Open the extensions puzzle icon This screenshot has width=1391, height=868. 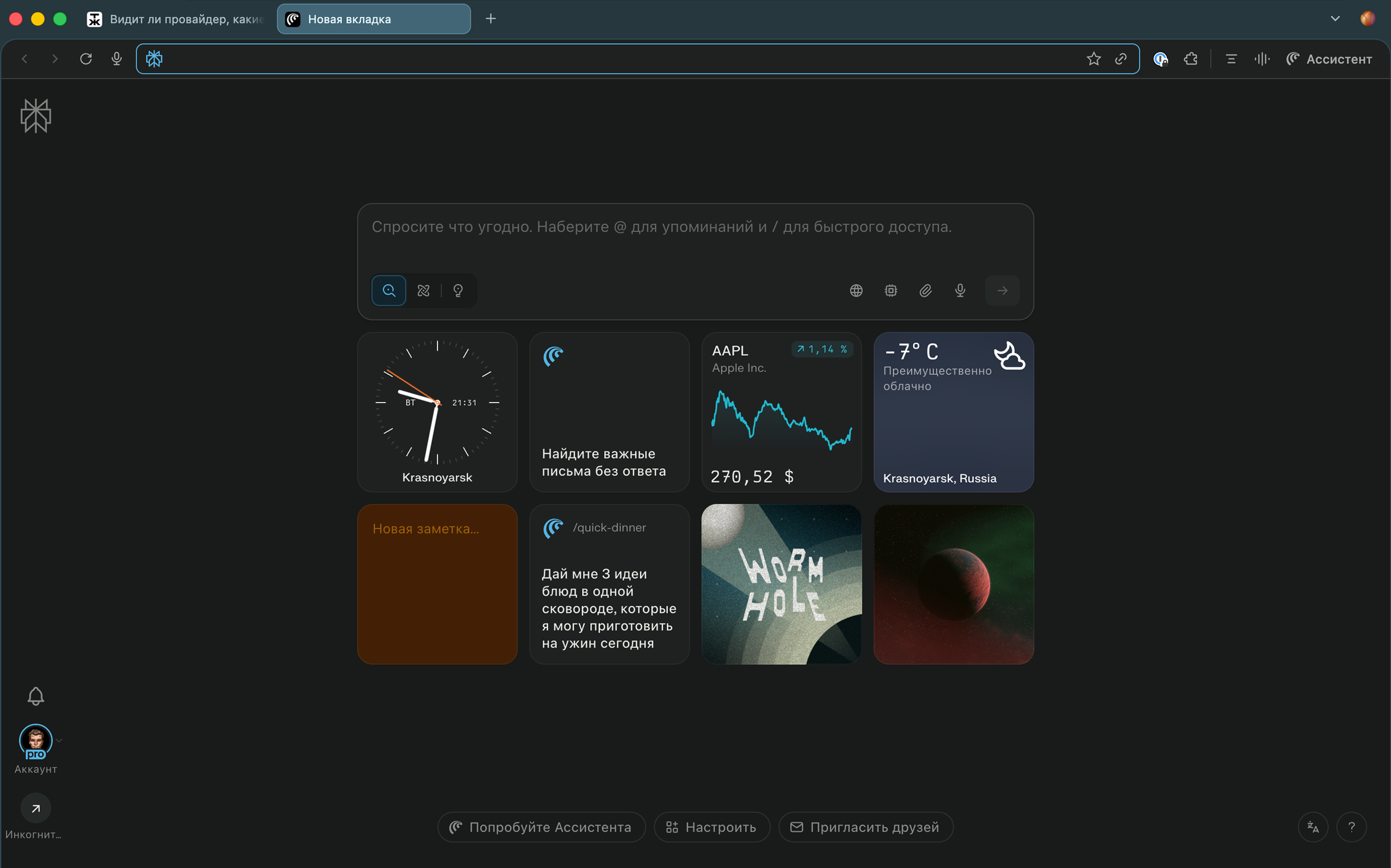click(1190, 59)
